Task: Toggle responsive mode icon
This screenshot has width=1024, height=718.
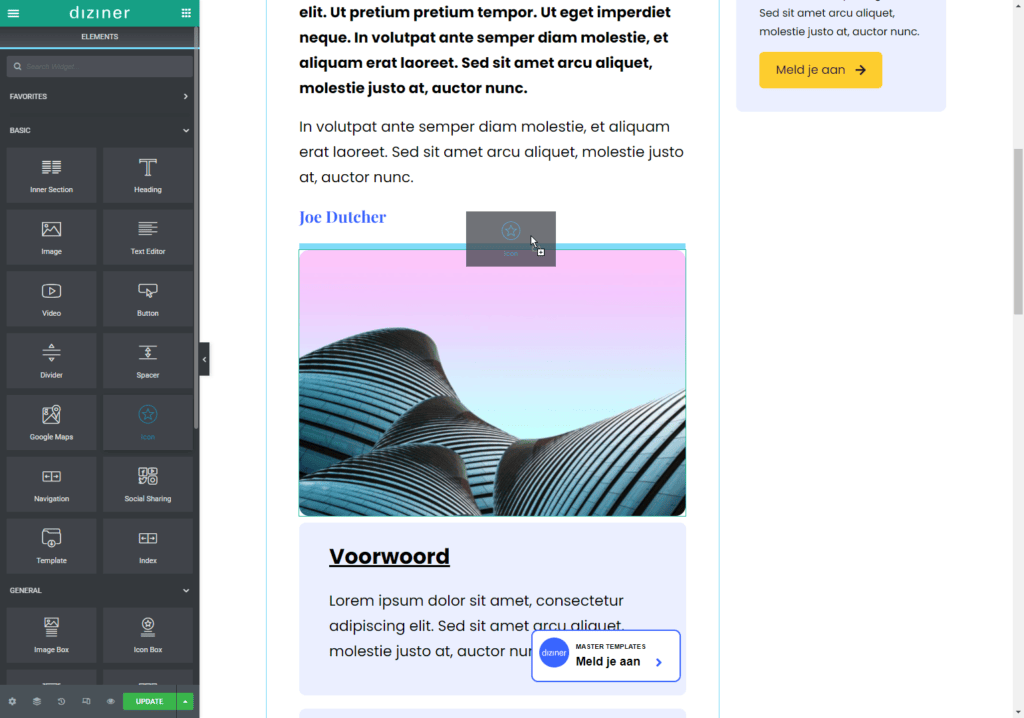Action: tap(86, 701)
